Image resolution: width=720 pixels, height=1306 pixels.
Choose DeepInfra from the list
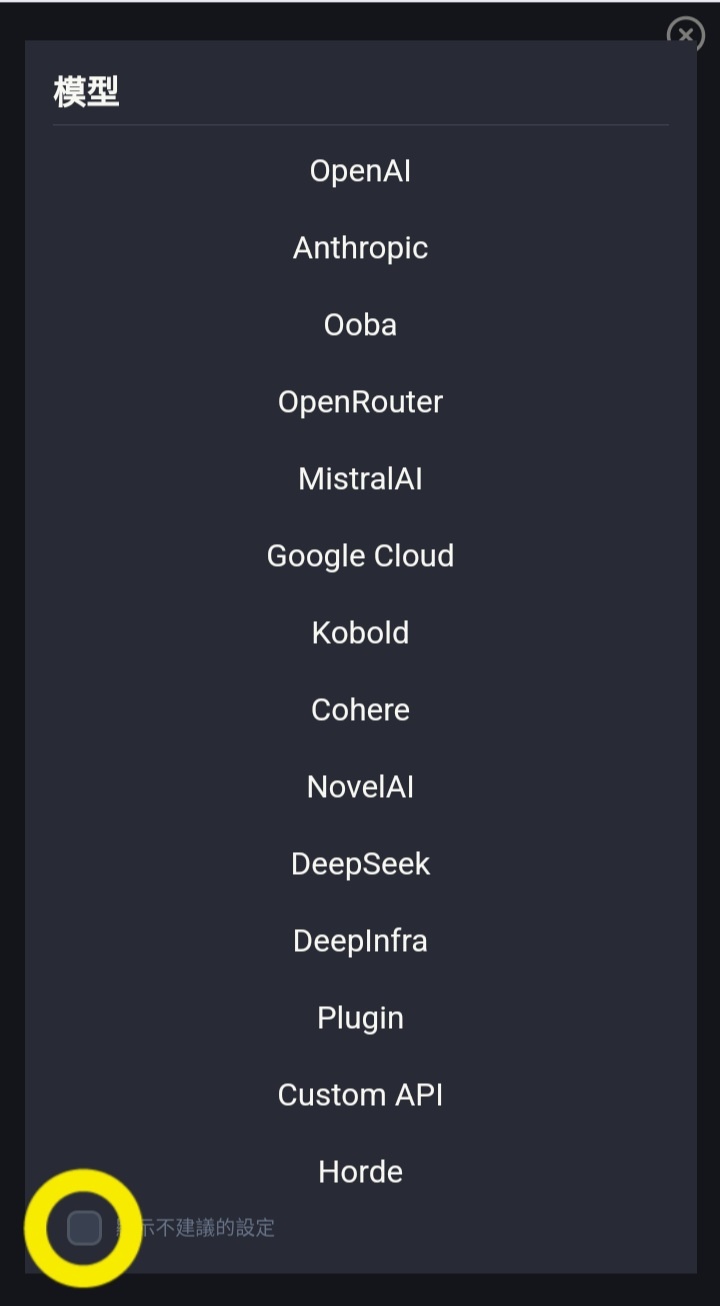[360, 941]
